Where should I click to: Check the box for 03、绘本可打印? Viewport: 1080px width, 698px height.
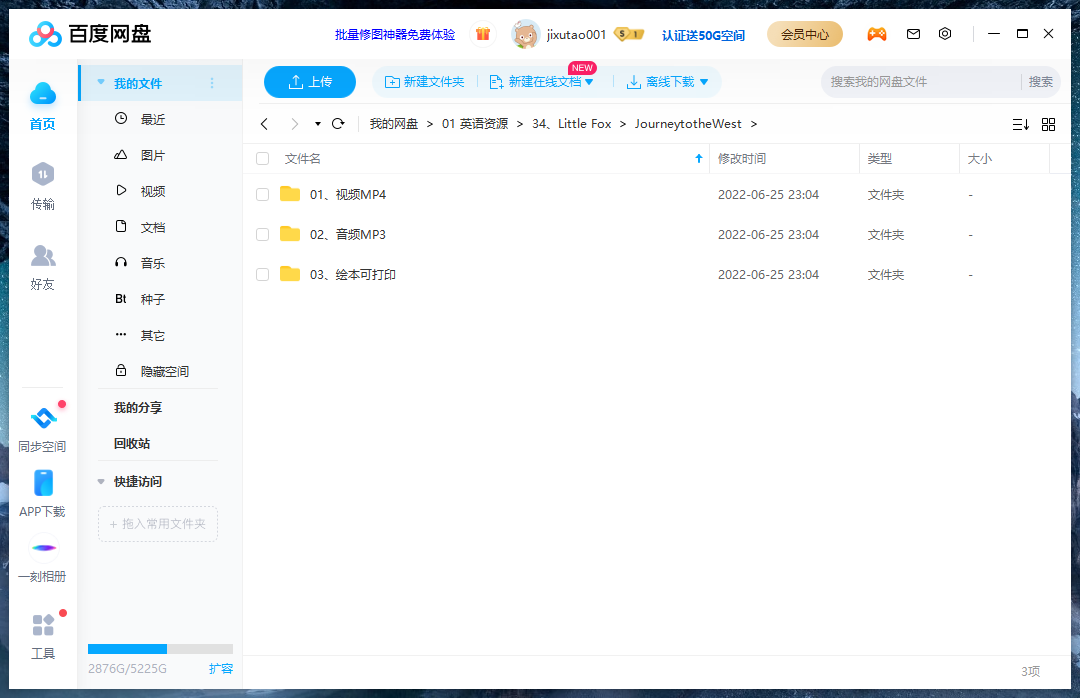point(262,274)
